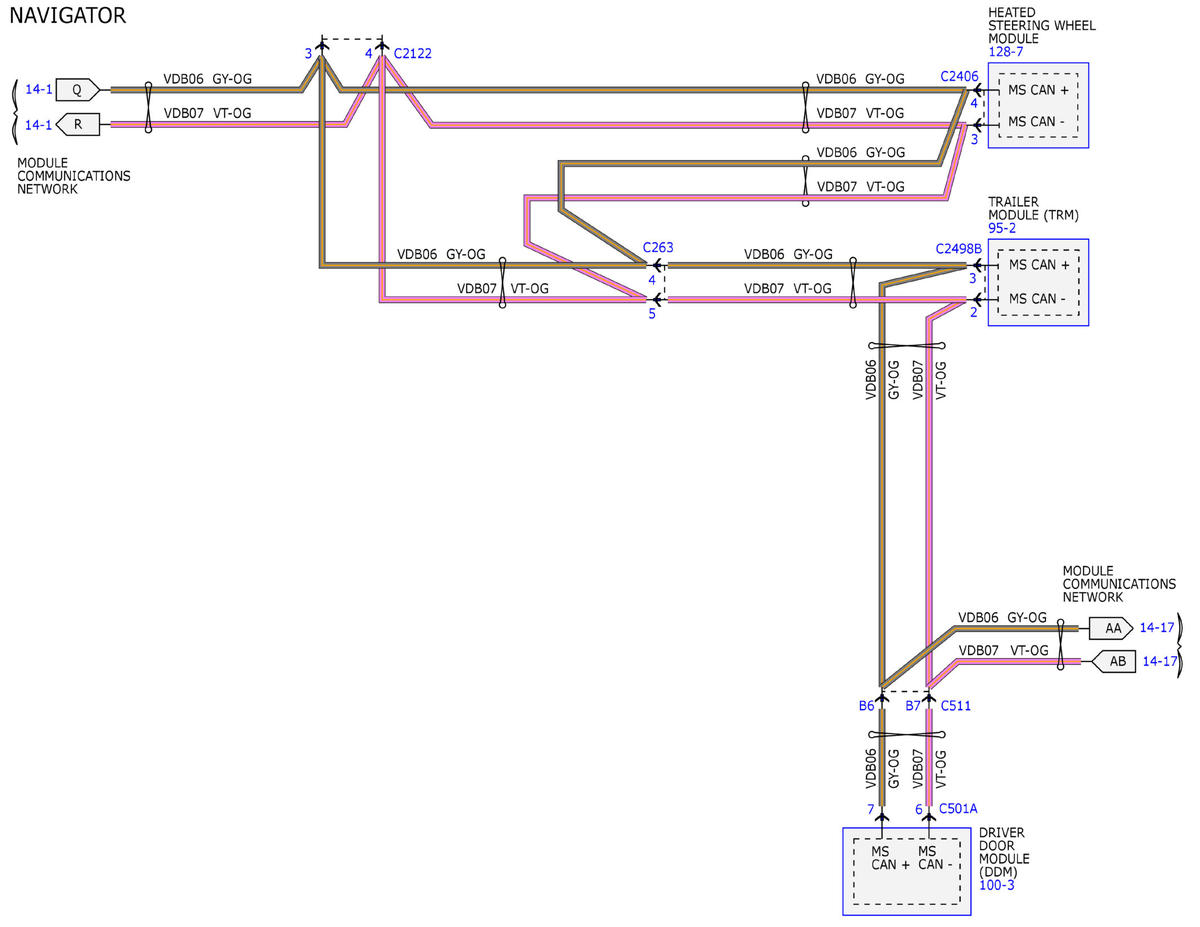Image resolution: width=1200 pixels, height=927 pixels.
Task: Select the Q off-page connector symbol
Action: coord(79,89)
